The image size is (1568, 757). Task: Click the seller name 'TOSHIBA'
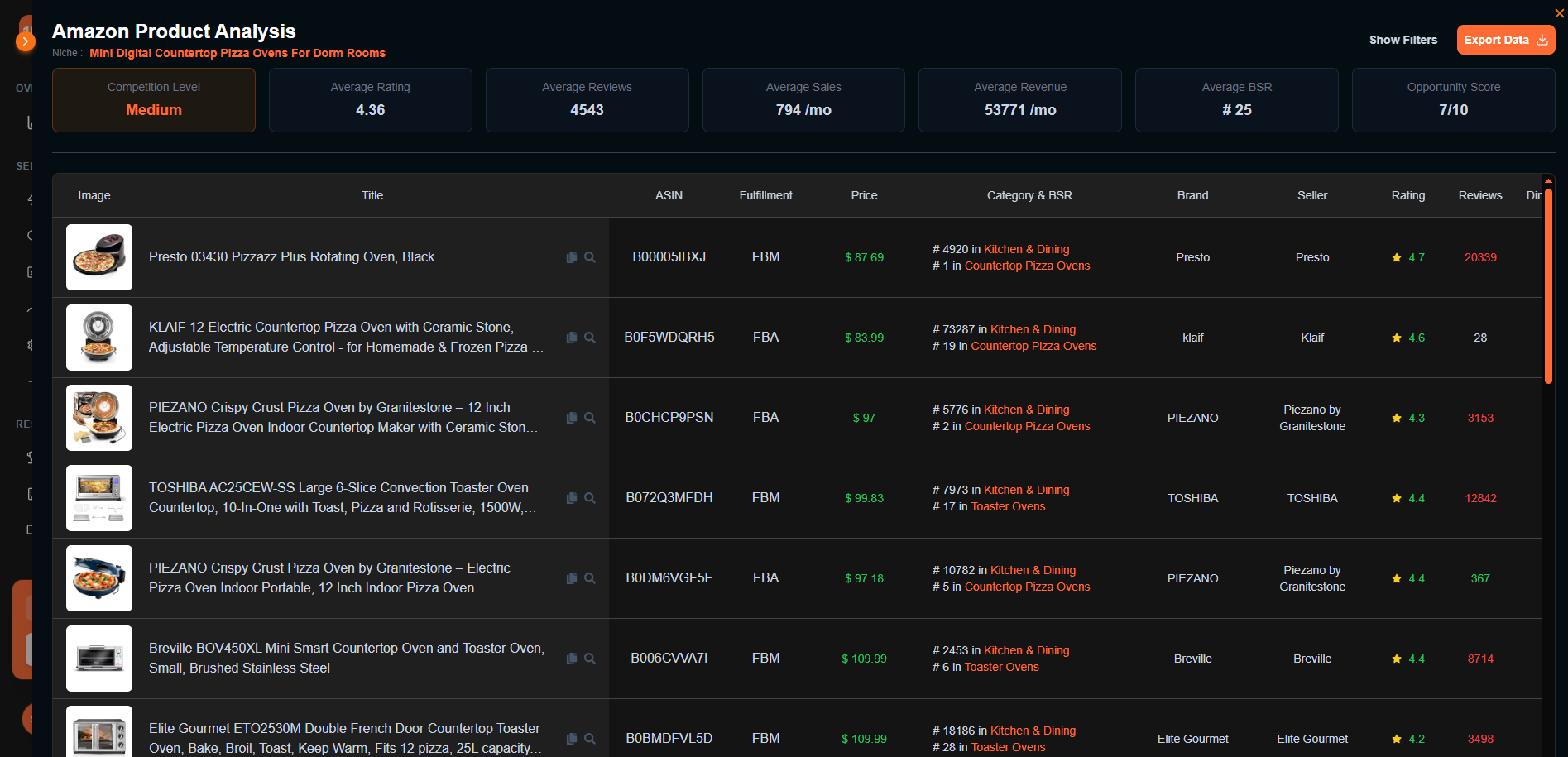pos(1312,498)
